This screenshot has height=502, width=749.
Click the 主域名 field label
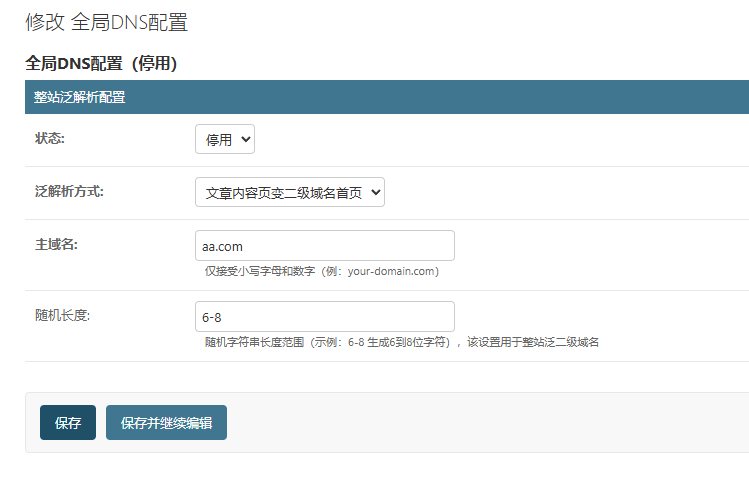(x=56, y=245)
